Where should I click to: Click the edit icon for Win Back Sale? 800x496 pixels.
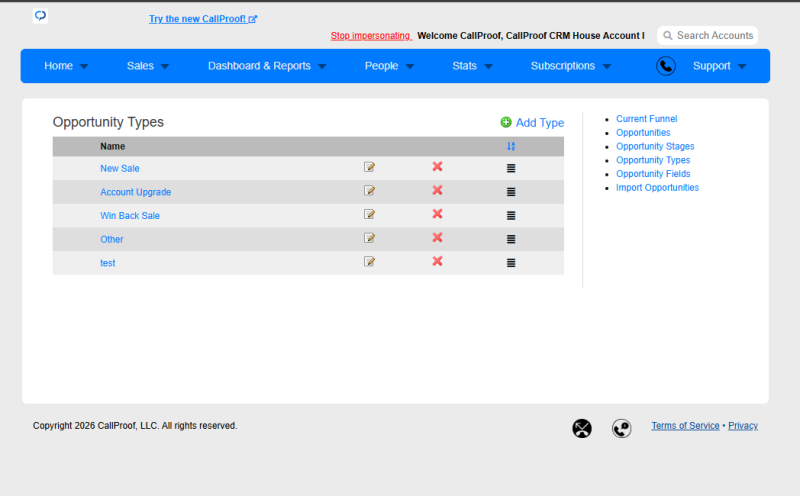click(x=369, y=214)
